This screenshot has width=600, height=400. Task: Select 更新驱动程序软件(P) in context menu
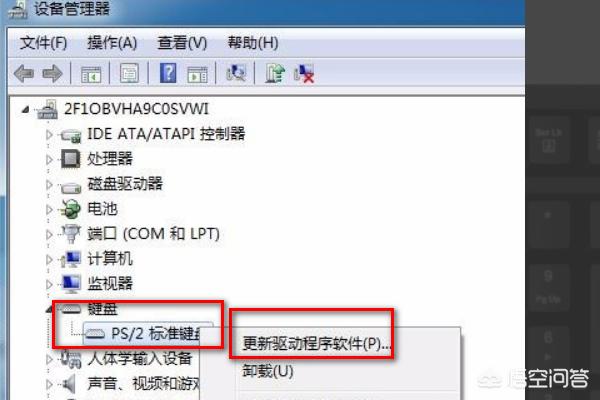[316, 343]
